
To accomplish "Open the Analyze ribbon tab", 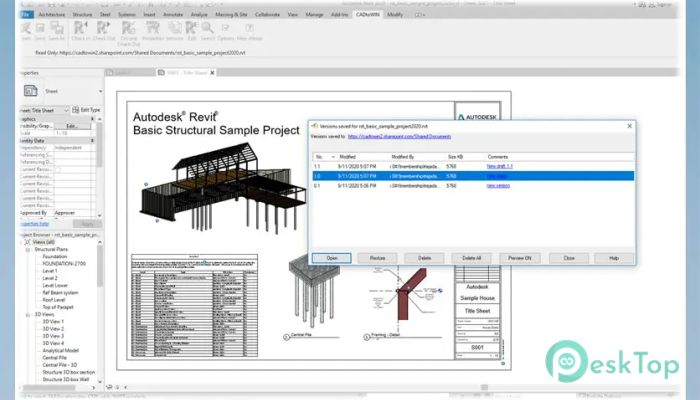I will pyautogui.click(x=199, y=14).
